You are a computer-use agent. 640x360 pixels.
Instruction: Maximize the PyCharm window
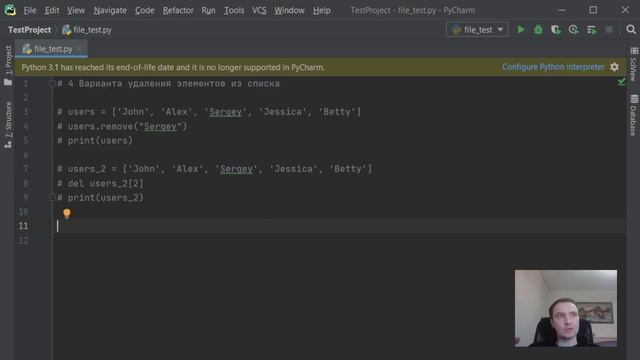tap(593, 10)
